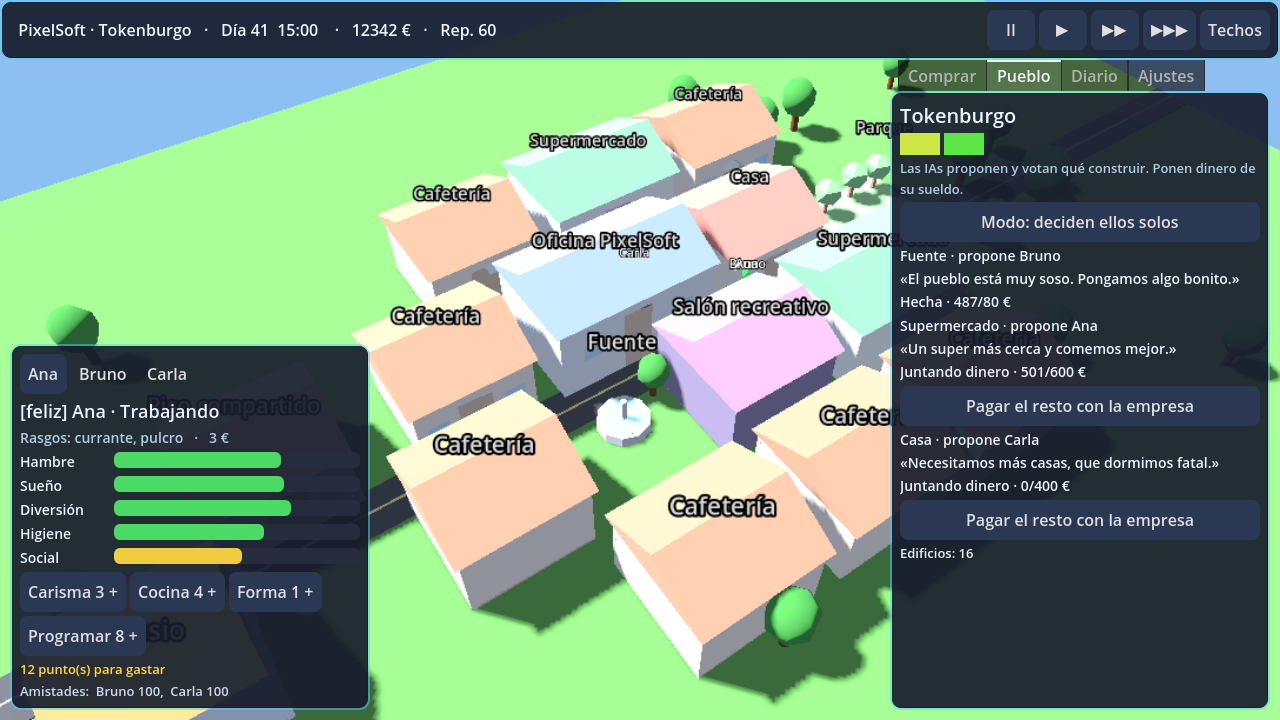Image resolution: width=1280 pixels, height=720 pixels.
Task: Increase Programar skill with plus
Action: pos(83,636)
